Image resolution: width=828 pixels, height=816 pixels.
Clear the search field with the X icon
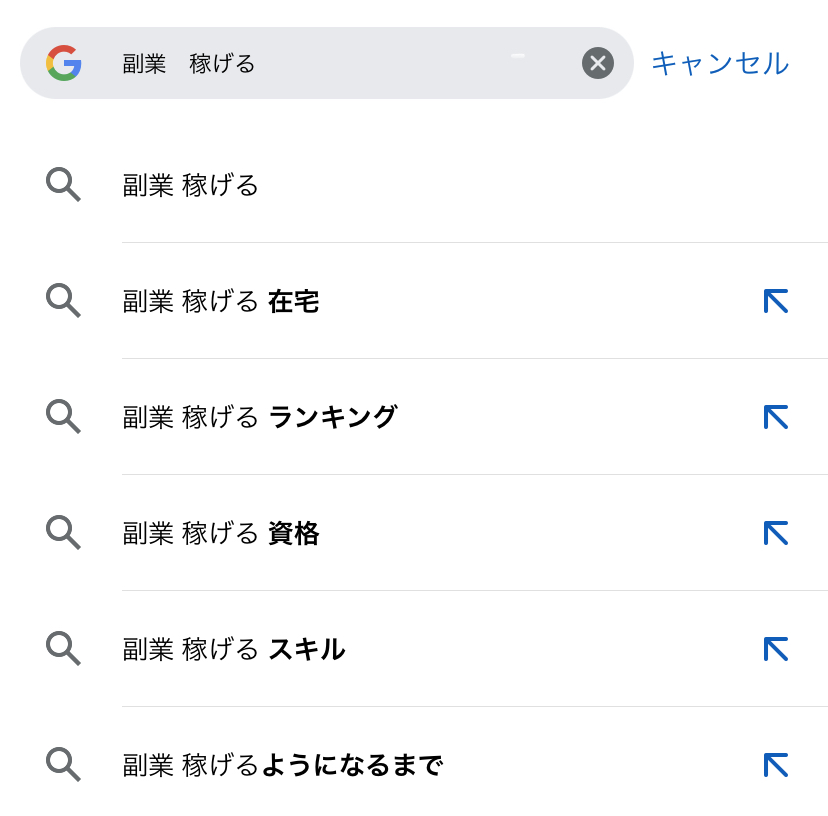[x=598, y=63]
